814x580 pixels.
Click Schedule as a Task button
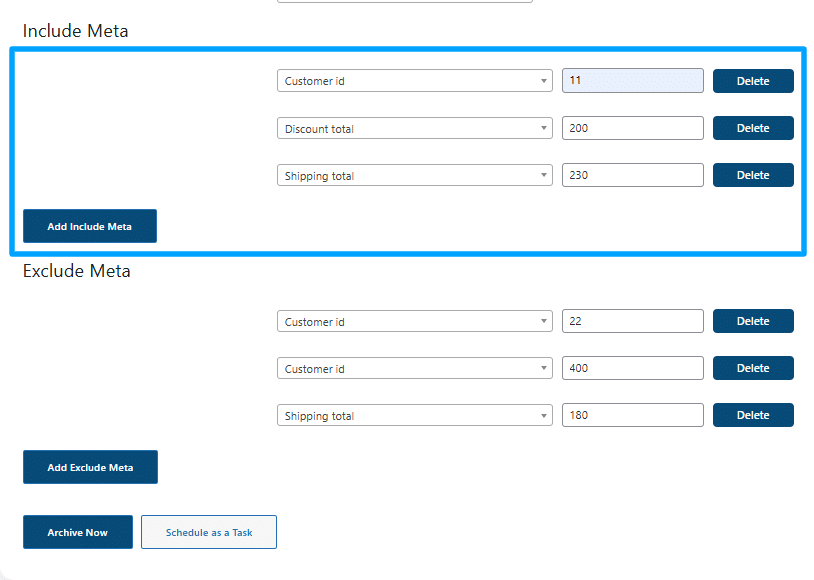pyautogui.click(x=209, y=532)
